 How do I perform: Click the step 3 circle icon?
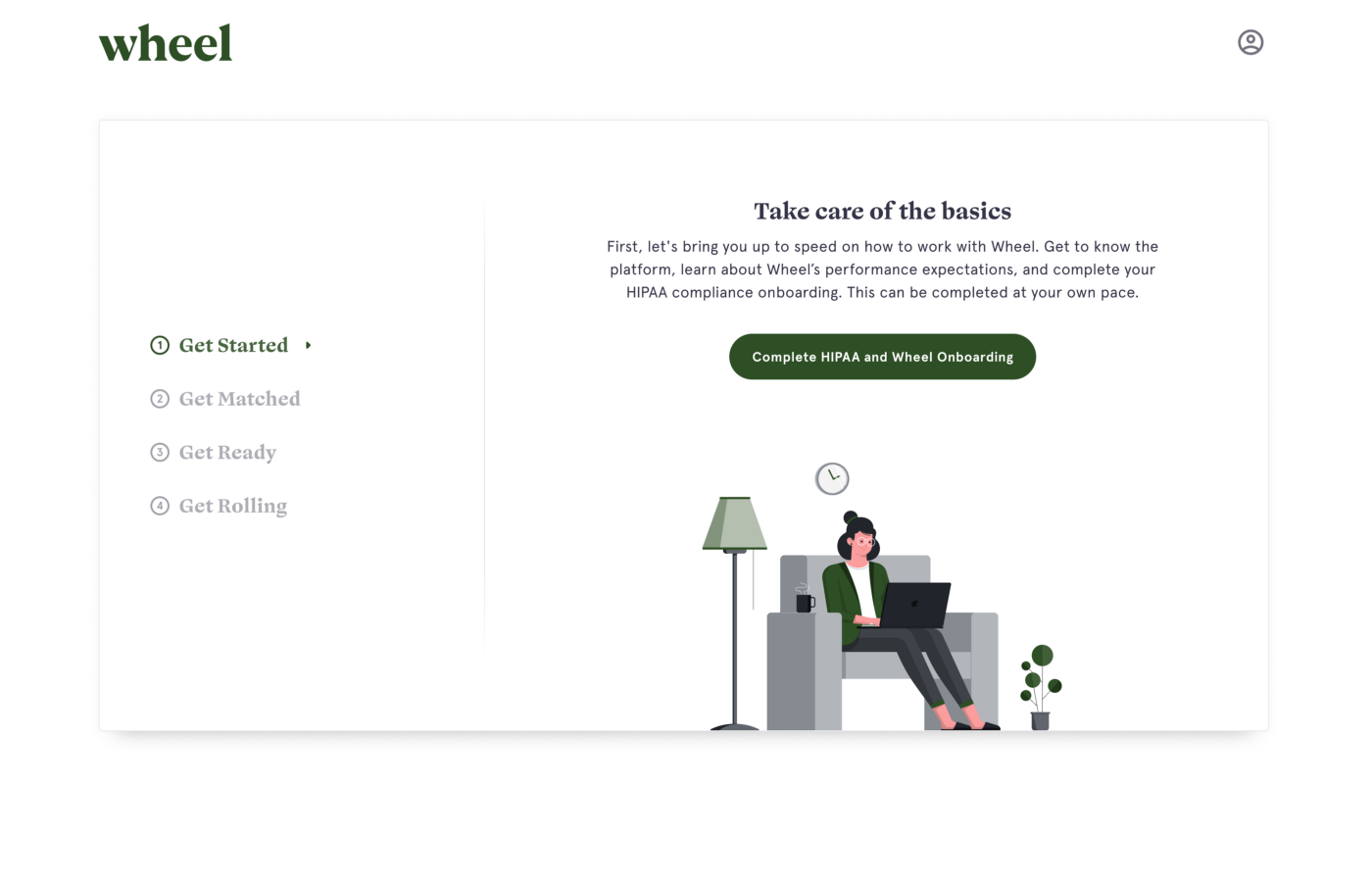160,452
